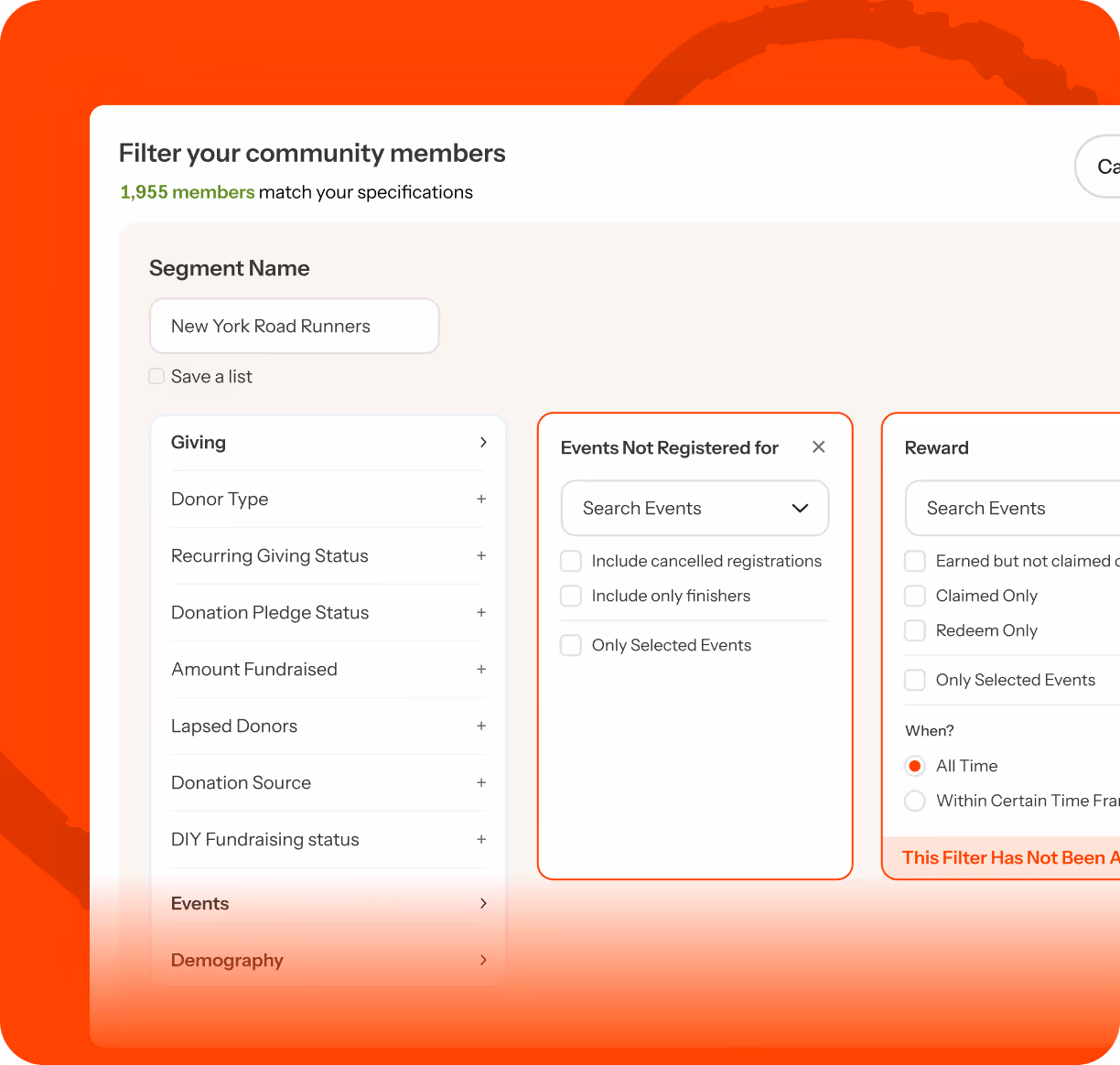Click the Segment Name input field
The width and height of the screenshot is (1120, 1065).
point(295,326)
